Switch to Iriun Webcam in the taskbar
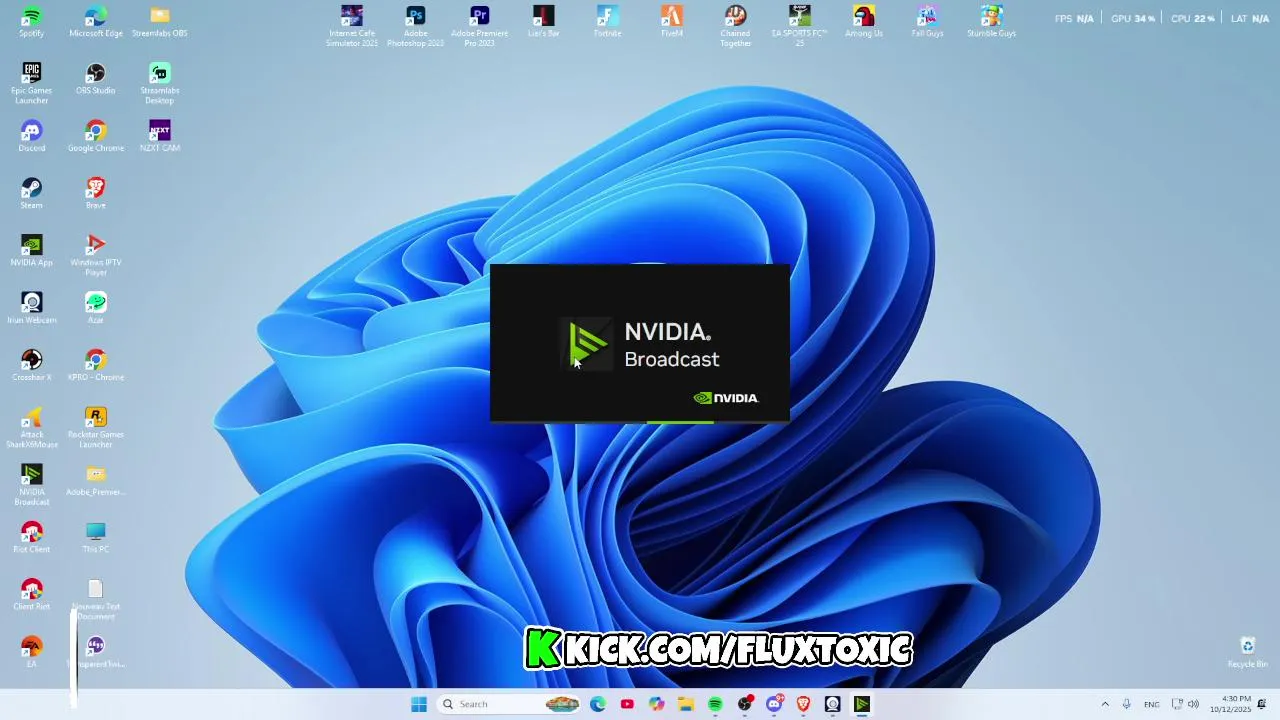Viewport: 1280px width, 720px height. (x=832, y=704)
